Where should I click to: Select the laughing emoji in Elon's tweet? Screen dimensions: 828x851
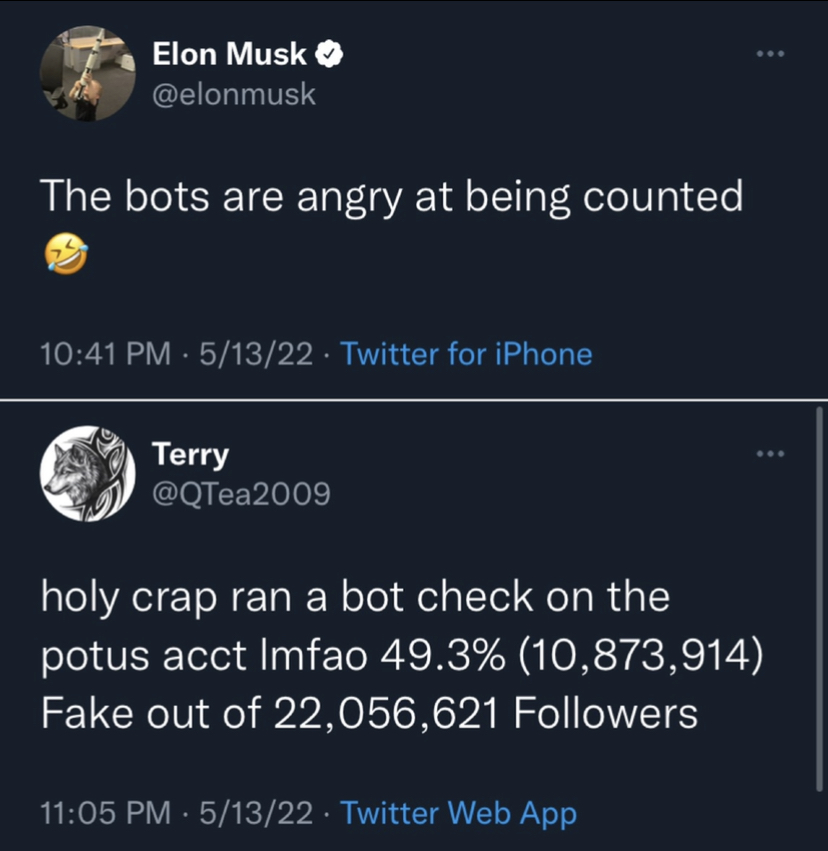(x=66, y=253)
